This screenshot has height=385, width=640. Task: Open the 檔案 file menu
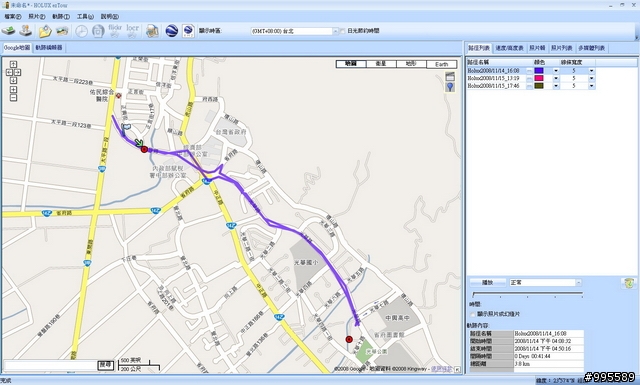pyautogui.click(x=13, y=17)
